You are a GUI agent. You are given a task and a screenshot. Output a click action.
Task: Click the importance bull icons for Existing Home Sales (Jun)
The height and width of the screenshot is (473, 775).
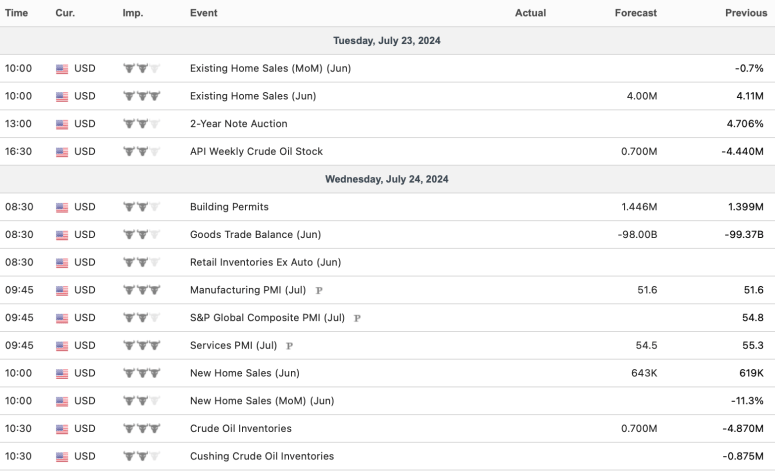point(142,96)
